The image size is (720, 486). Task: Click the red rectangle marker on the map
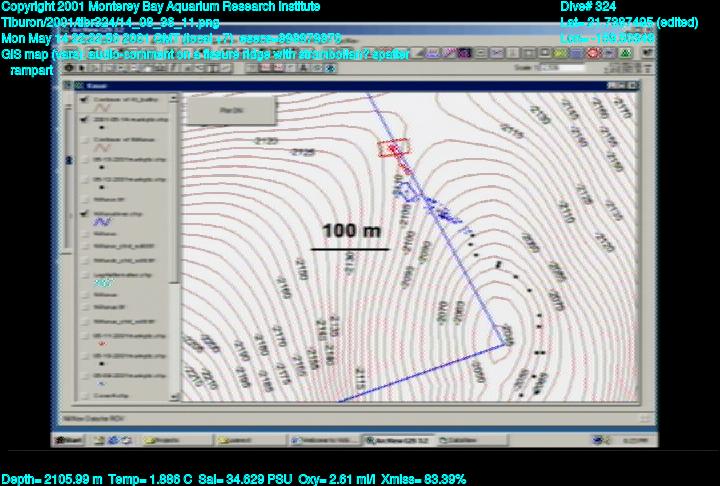(x=394, y=148)
